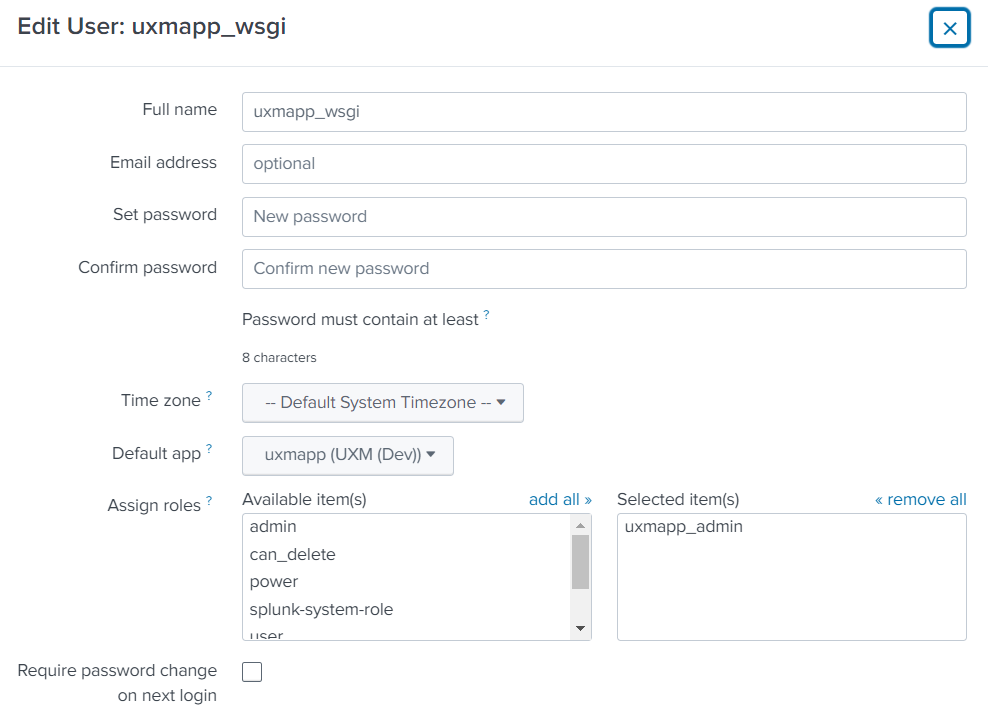Select the can_delete role
Image resolution: width=988 pixels, height=713 pixels.
292,554
